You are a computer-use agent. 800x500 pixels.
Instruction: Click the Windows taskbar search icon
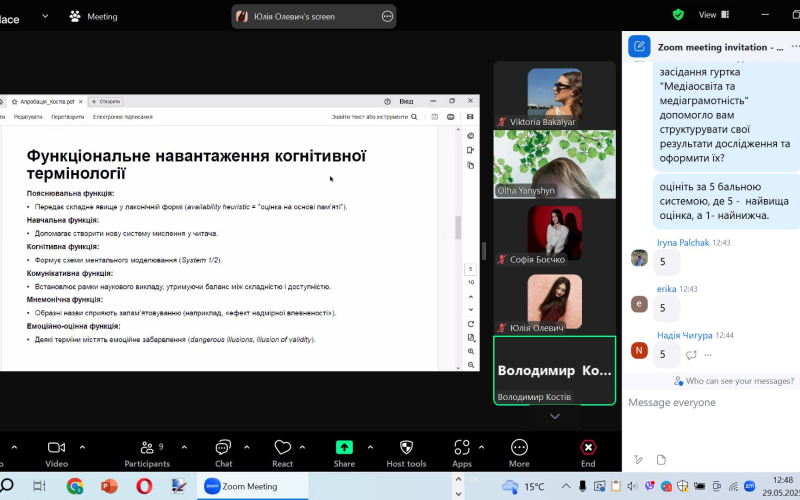tap(7, 486)
